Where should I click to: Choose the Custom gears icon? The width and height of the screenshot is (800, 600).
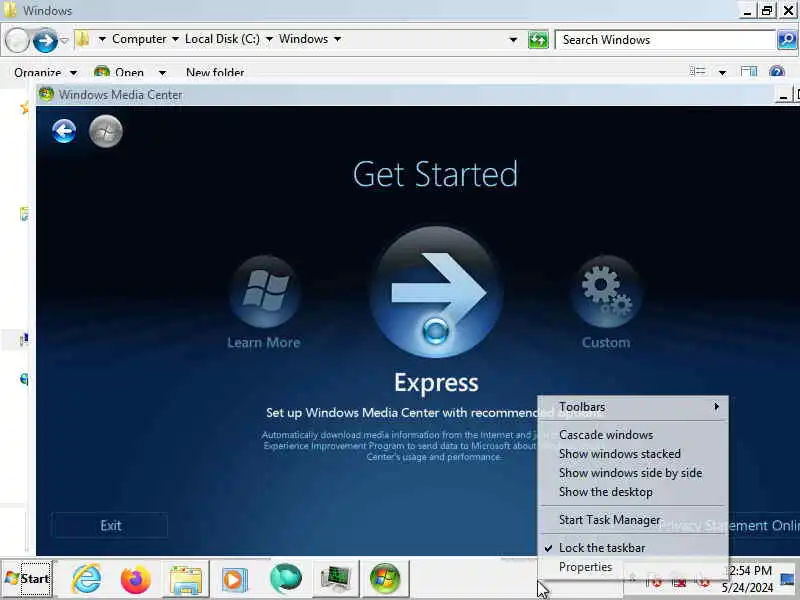click(x=606, y=291)
